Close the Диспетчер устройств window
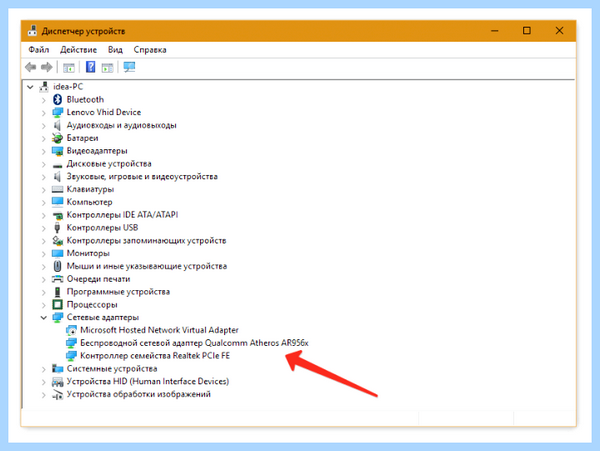Image resolution: width=600 pixels, height=451 pixels. (559, 31)
